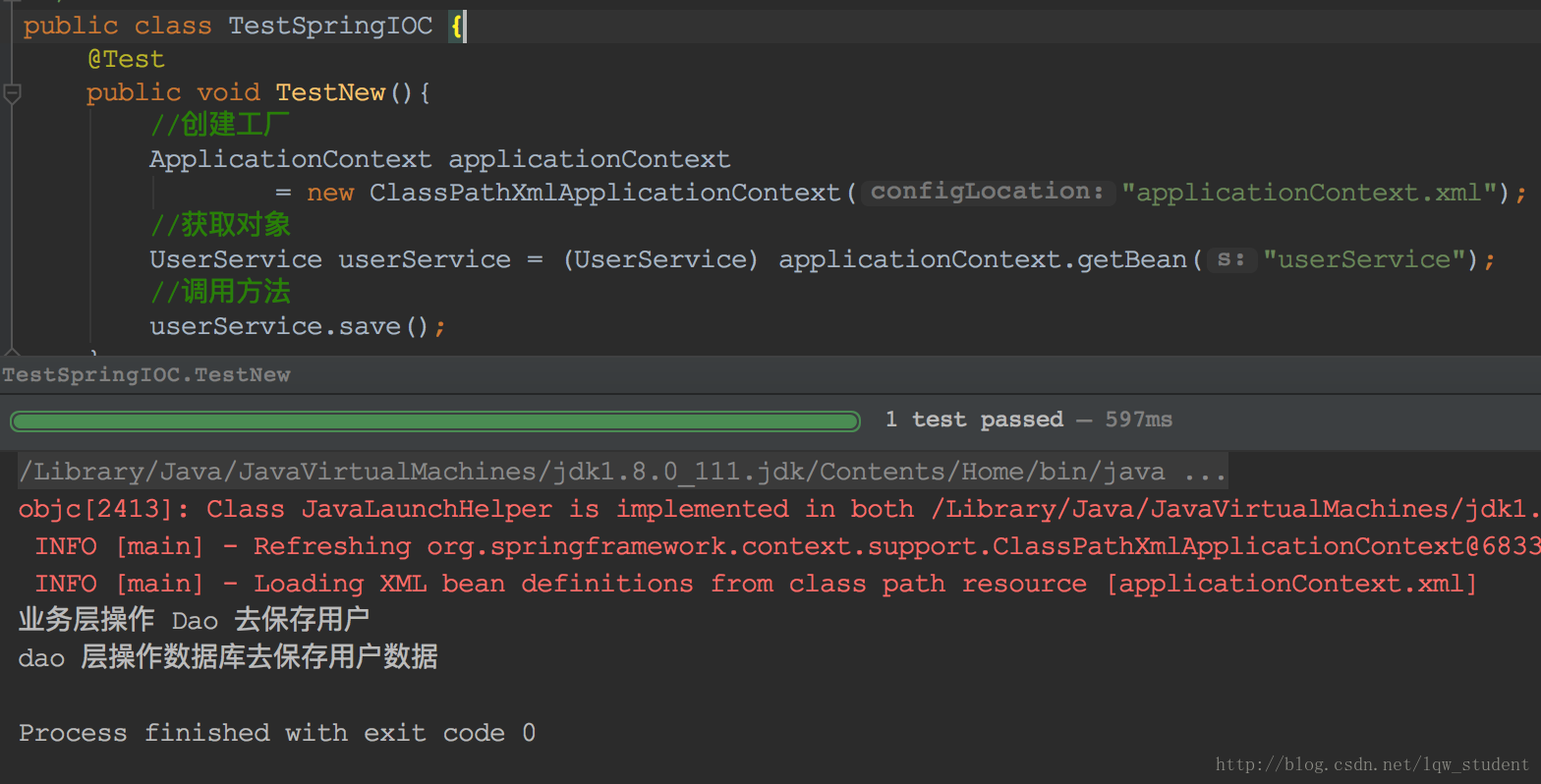The width and height of the screenshot is (1541, 784).
Task: Click the configLocation parameter hint
Action: point(988,192)
